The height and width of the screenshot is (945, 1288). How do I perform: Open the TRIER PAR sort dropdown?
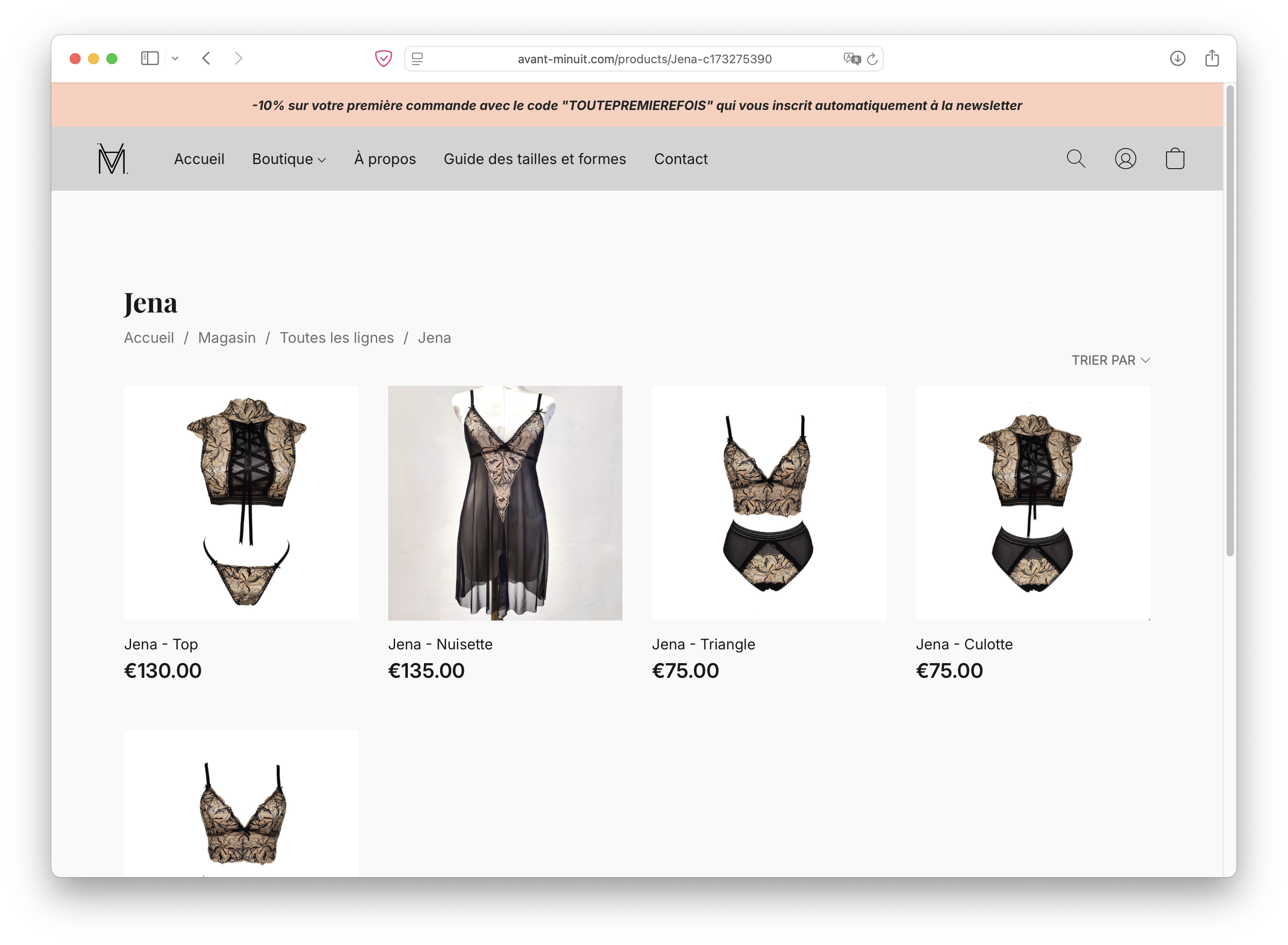[1110, 360]
